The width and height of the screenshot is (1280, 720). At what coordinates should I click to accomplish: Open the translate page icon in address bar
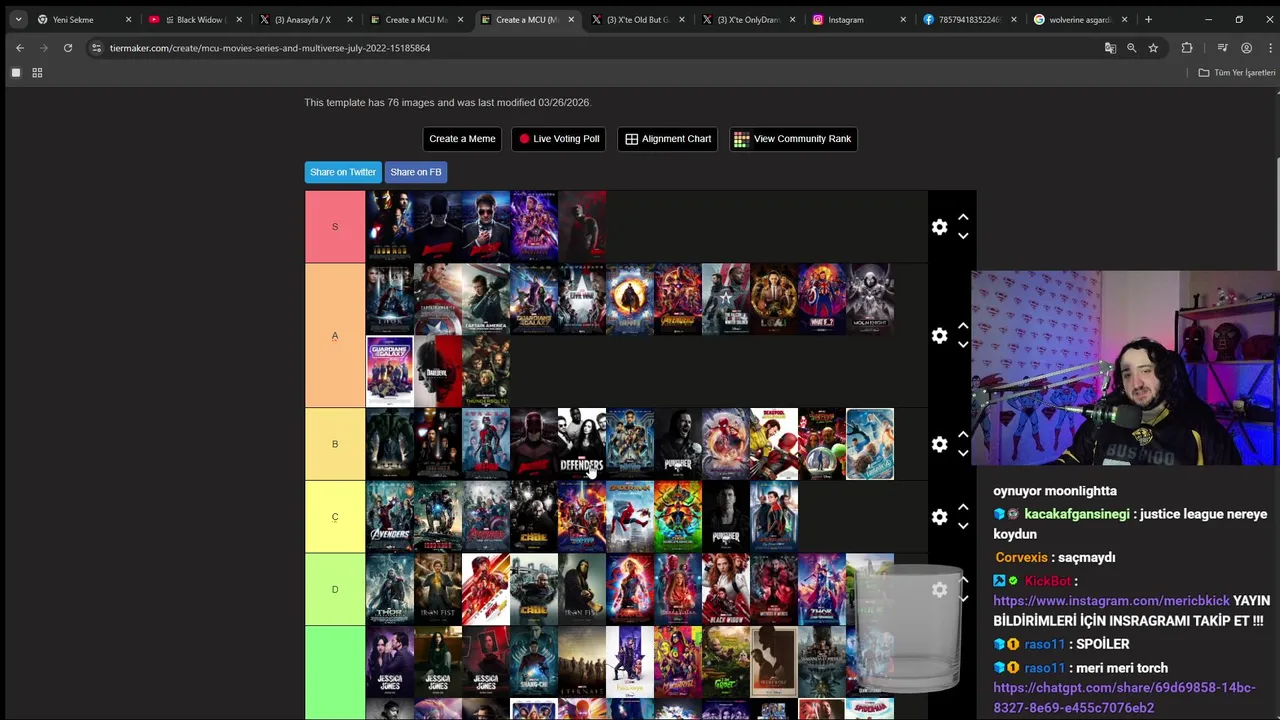(1110, 48)
